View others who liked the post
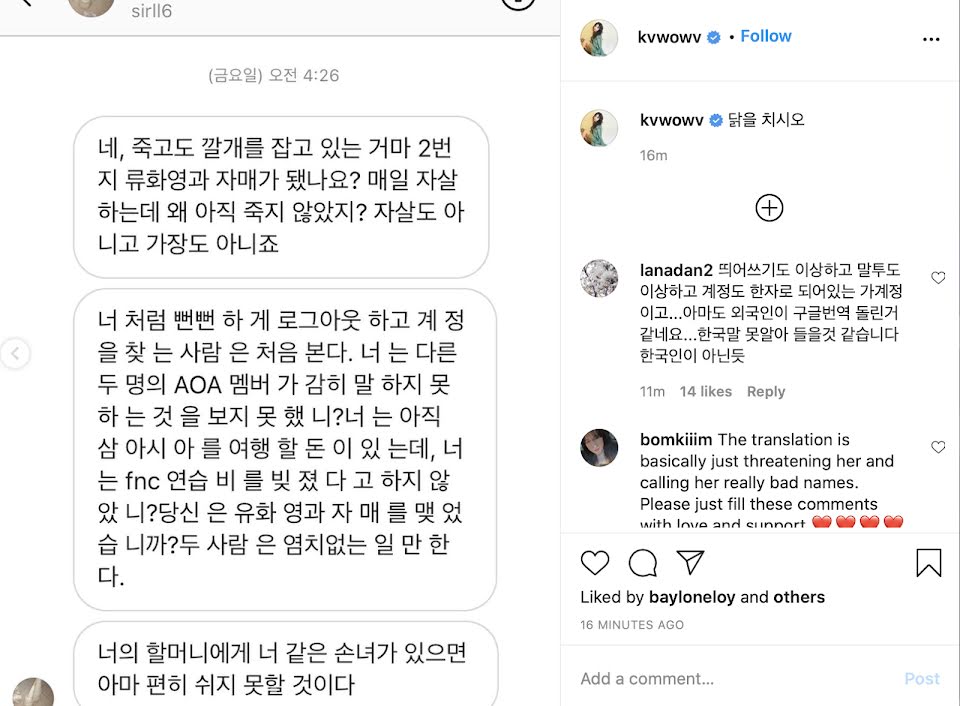 pyautogui.click(x=799, y=597)
